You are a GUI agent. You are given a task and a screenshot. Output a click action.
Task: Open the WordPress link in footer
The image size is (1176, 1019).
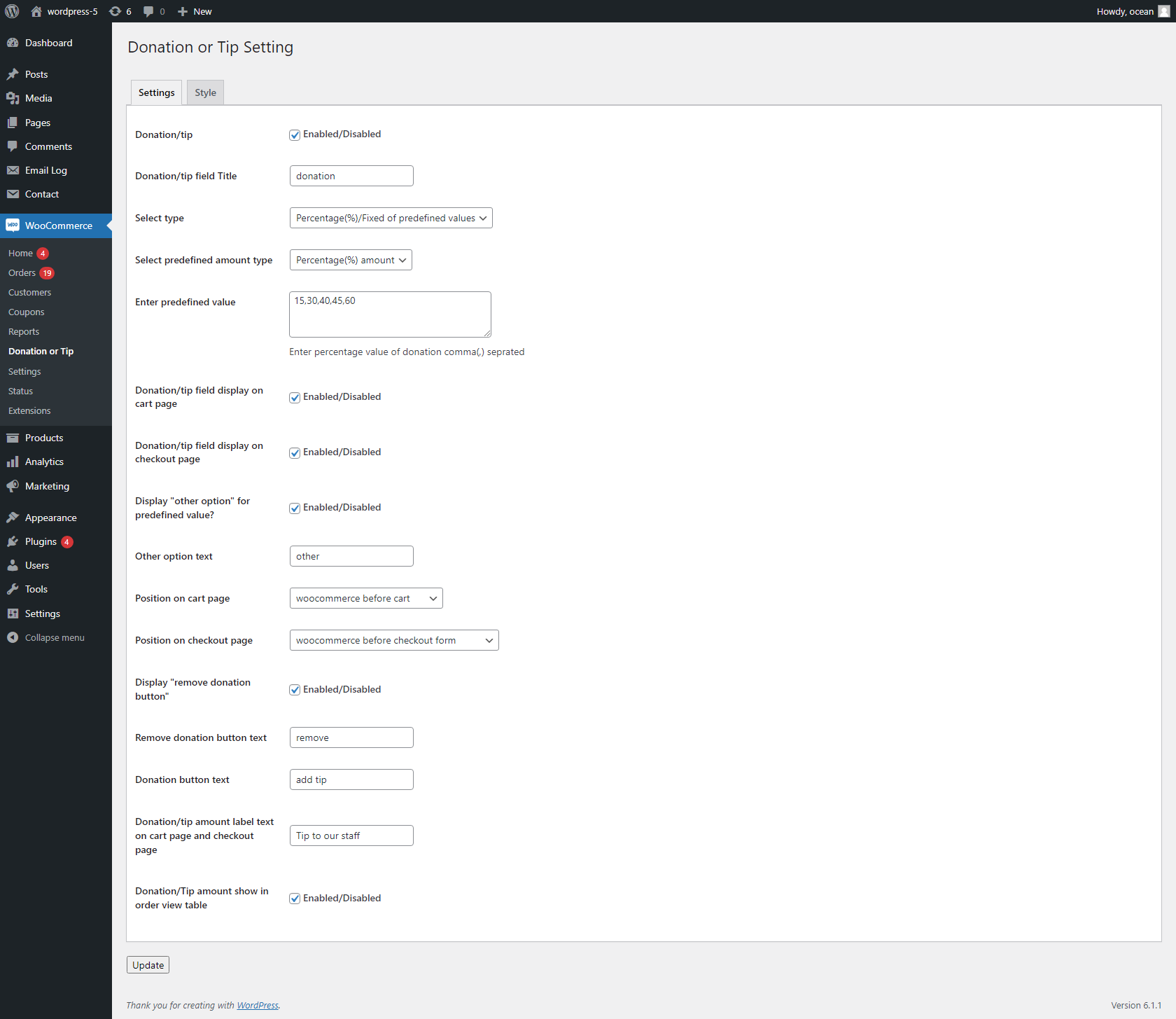257,1005
